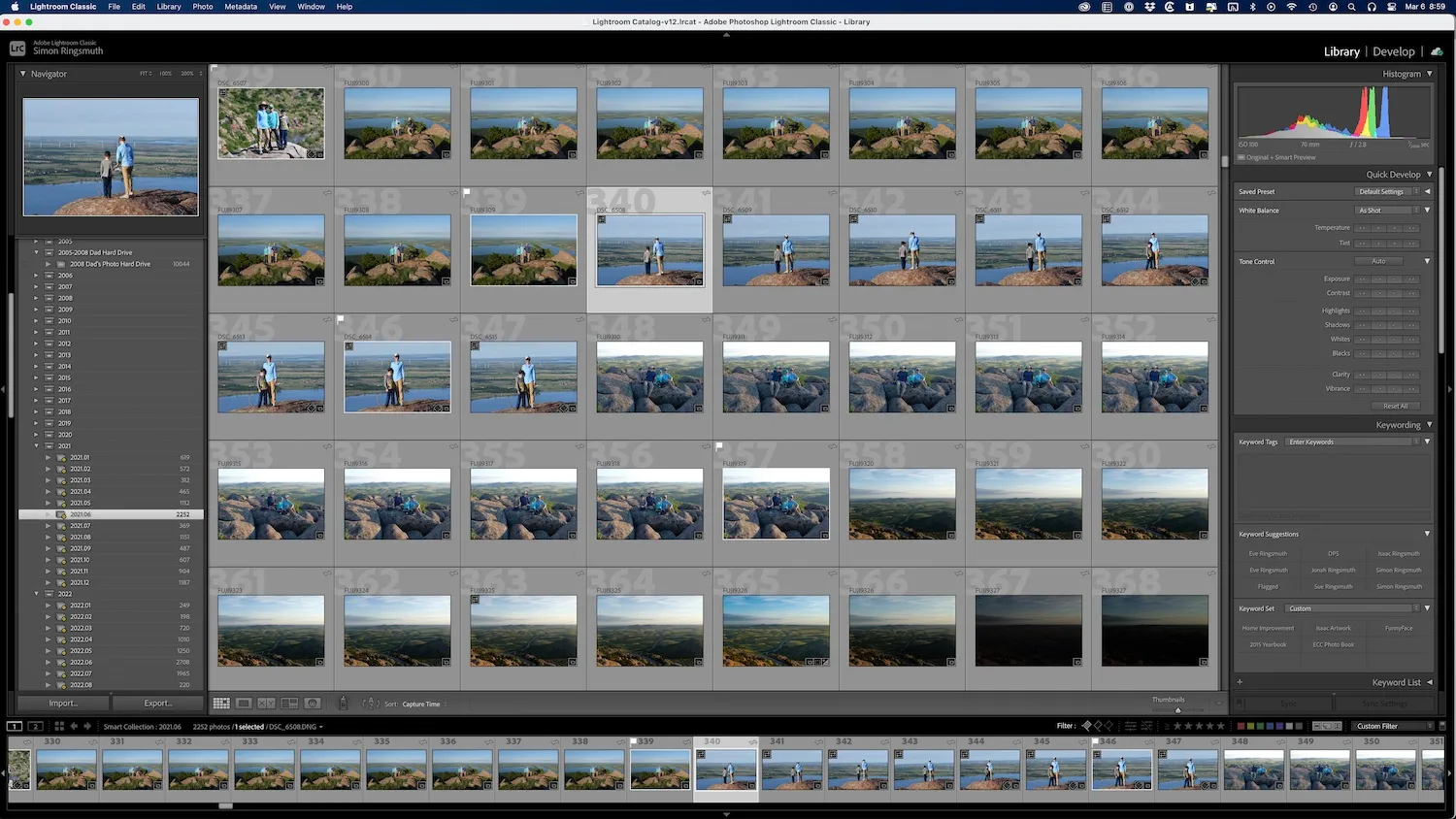This screenshot has height=819, width=1456.
Task: Open the Custom Filter dropdown
Action: (1394, 726)
